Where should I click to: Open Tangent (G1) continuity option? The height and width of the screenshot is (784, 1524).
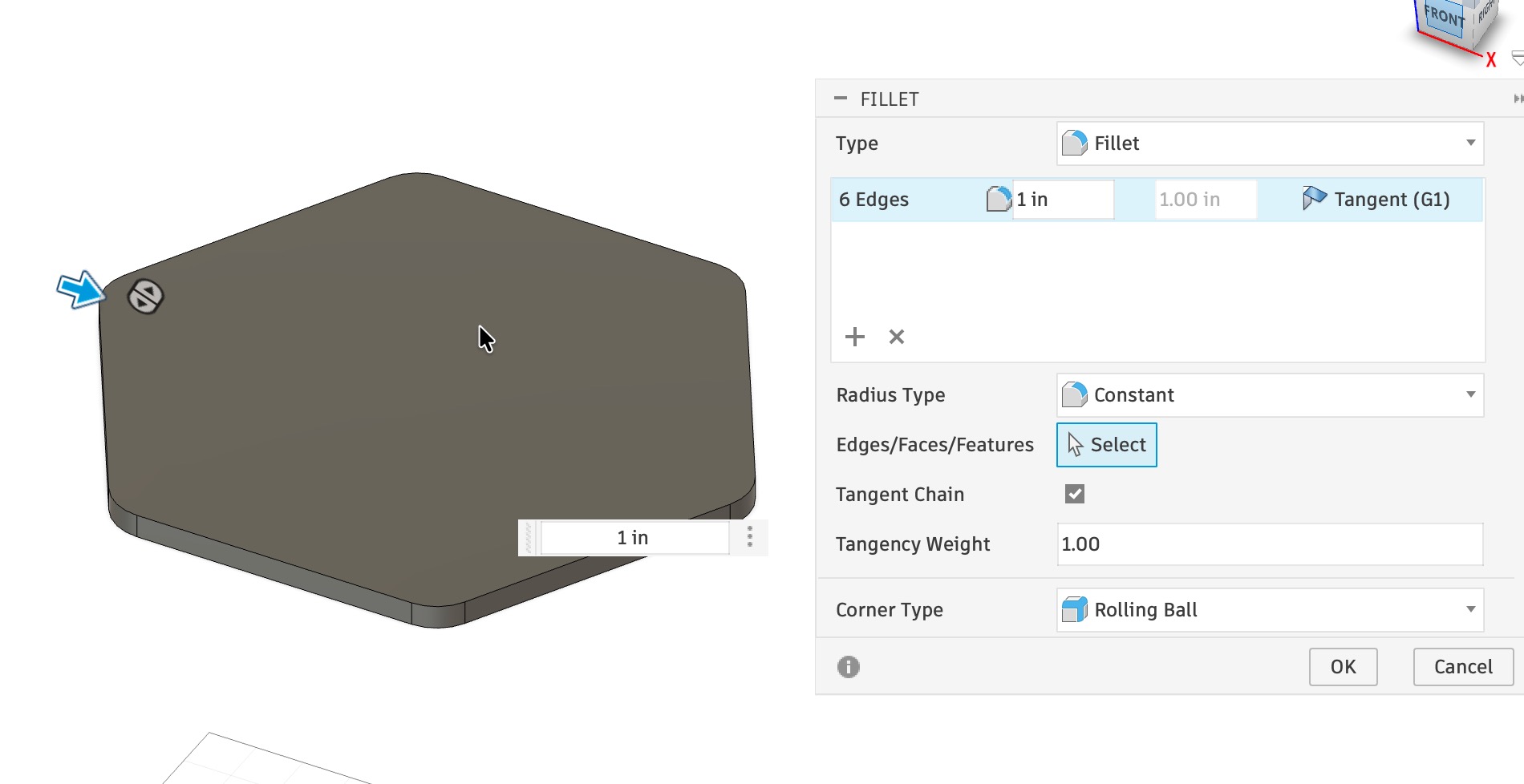[1376, 200]
